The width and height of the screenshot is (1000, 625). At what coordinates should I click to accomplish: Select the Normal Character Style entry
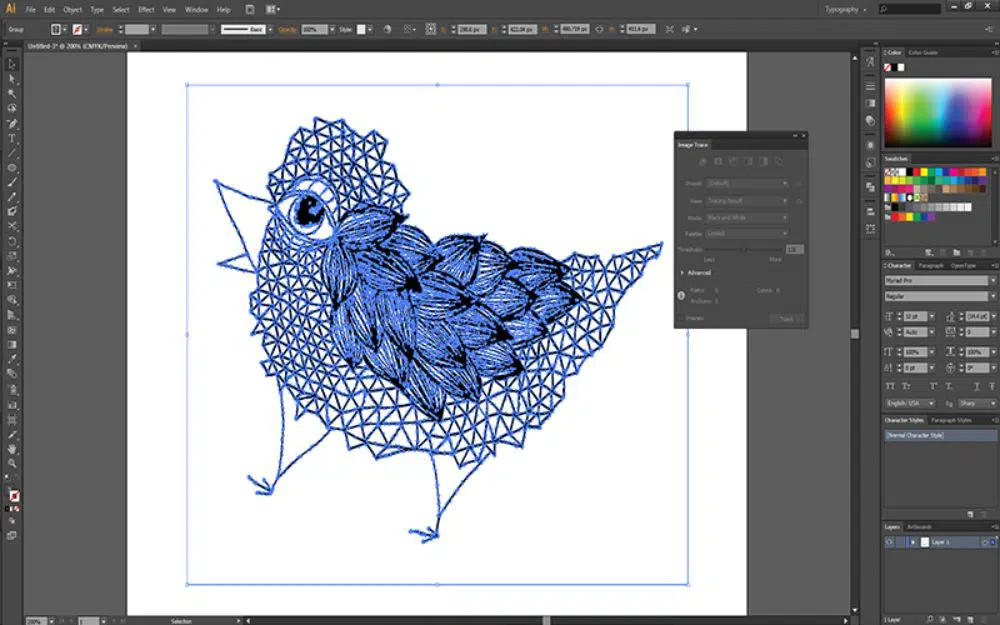[x=938, y=436]
